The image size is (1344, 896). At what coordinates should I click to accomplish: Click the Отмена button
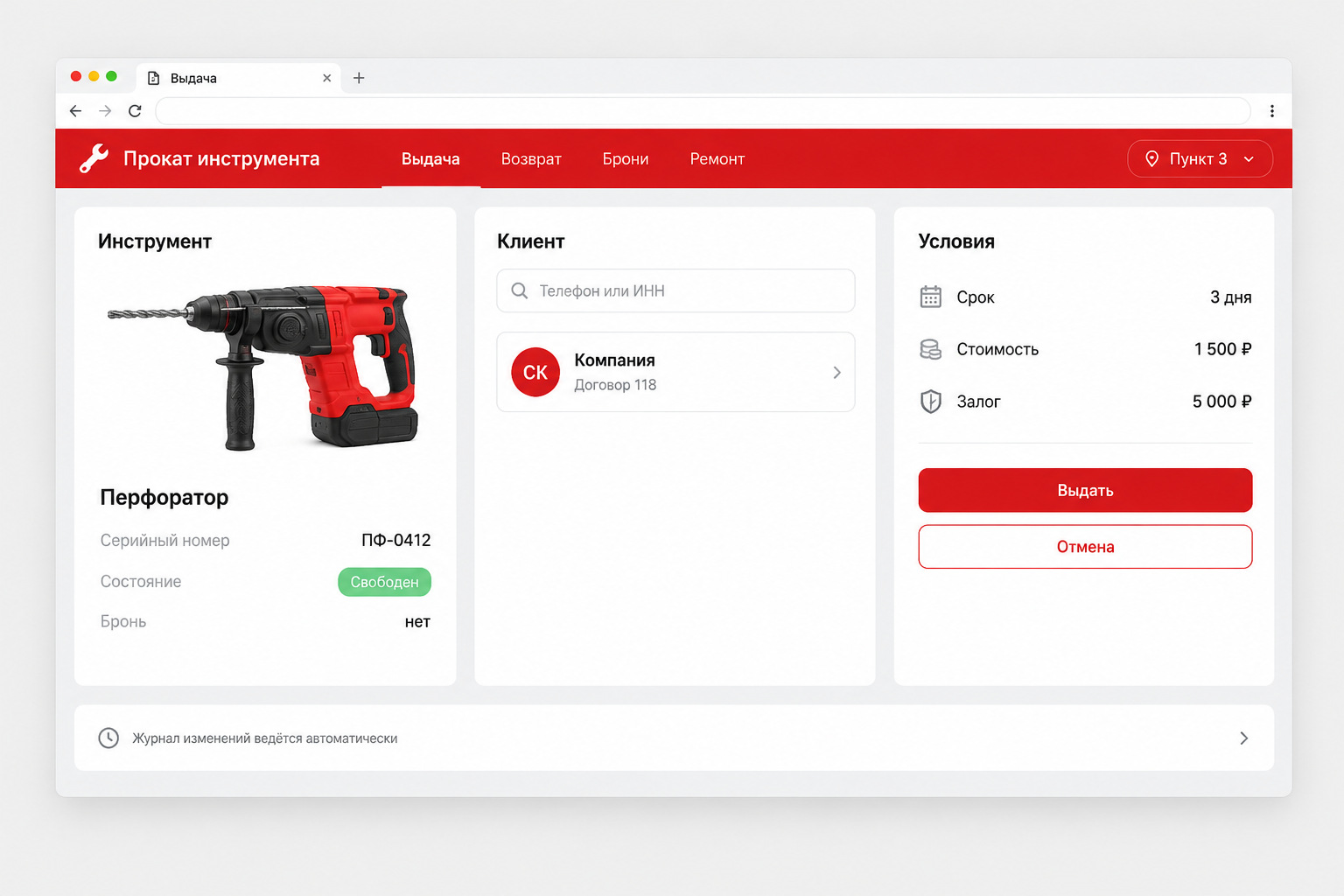pyautogui.click(x=1085, y=547)
